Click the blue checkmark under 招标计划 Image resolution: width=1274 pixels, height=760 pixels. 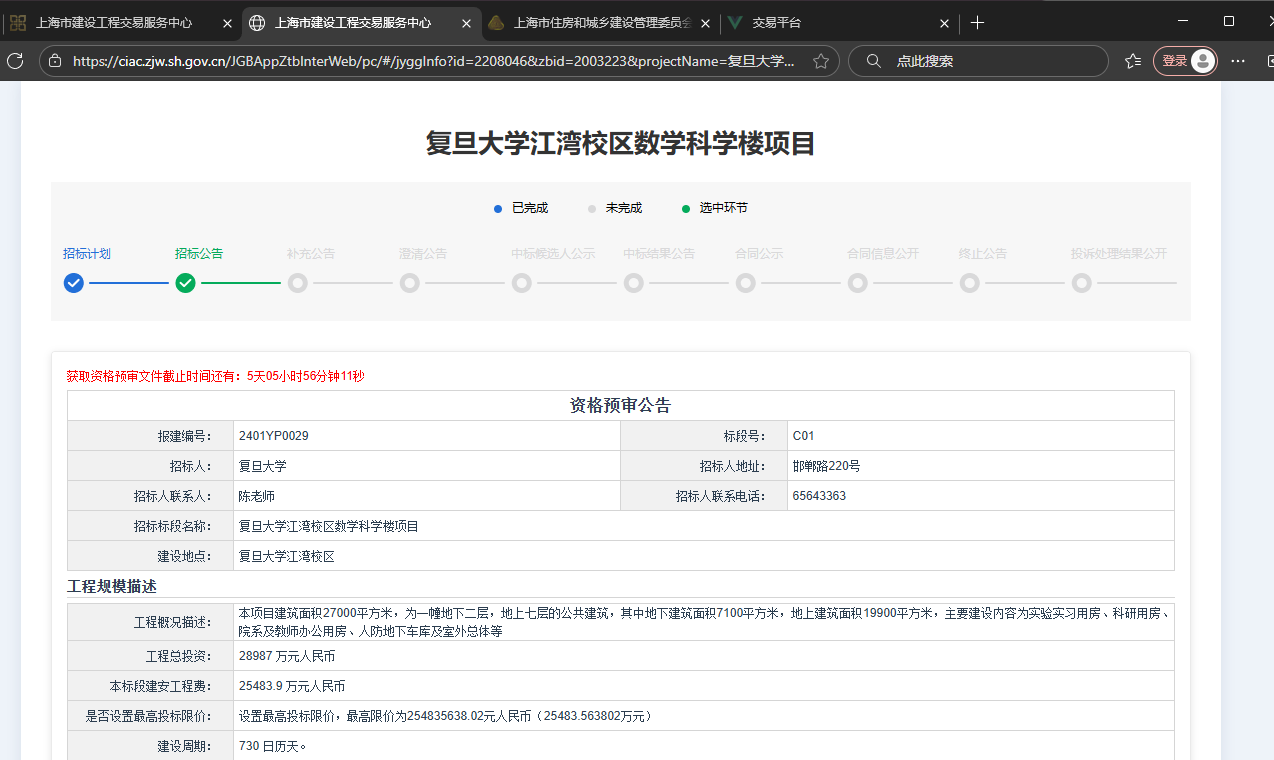73,283
